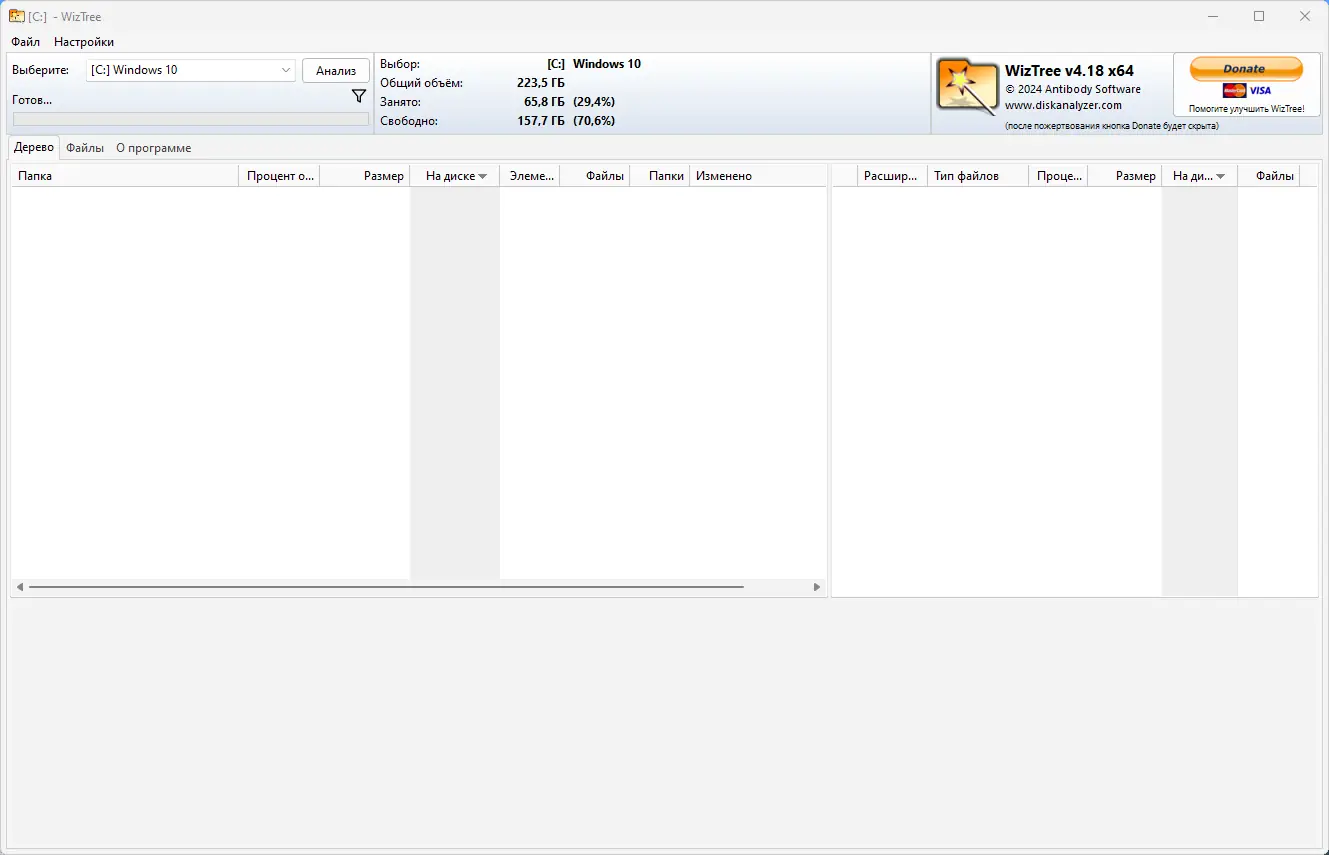Click the www.diskanalyzer.com link text
The height and width of the screenshot is (855, 1329).
click(1063, 105)
